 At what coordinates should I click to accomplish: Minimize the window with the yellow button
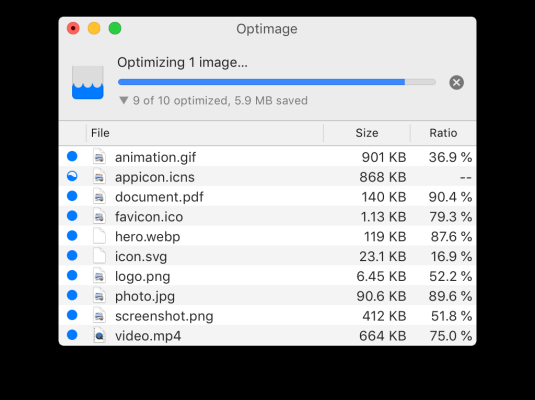94,28
